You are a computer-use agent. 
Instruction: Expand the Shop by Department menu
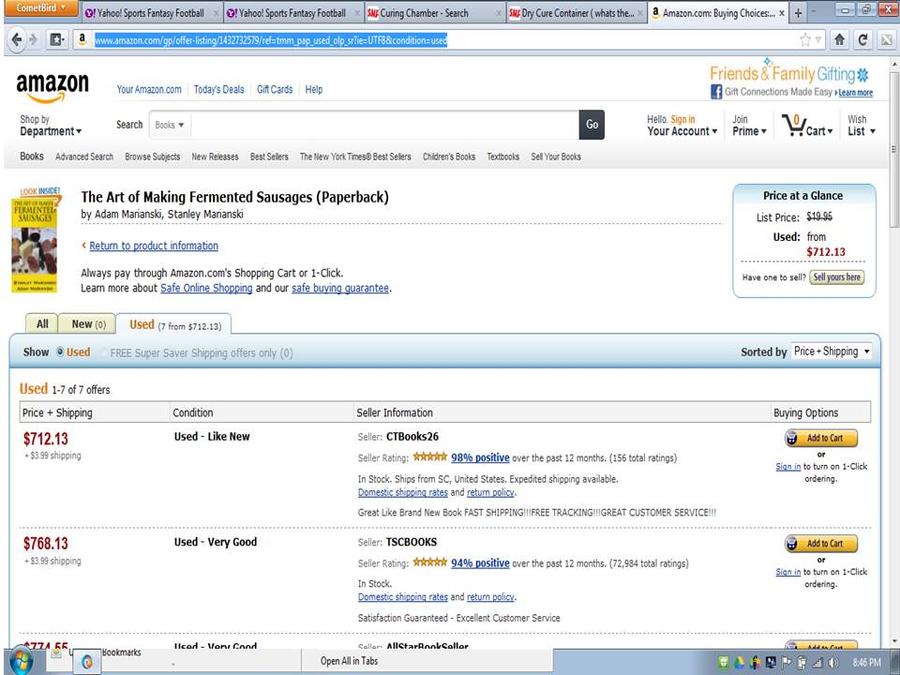[x=50, y=126]
